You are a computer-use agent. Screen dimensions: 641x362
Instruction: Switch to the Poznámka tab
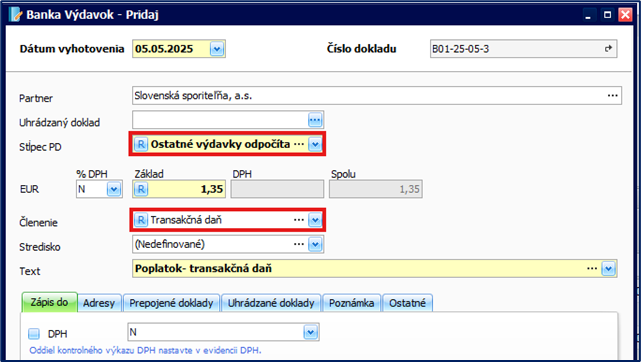pos(352,303)
